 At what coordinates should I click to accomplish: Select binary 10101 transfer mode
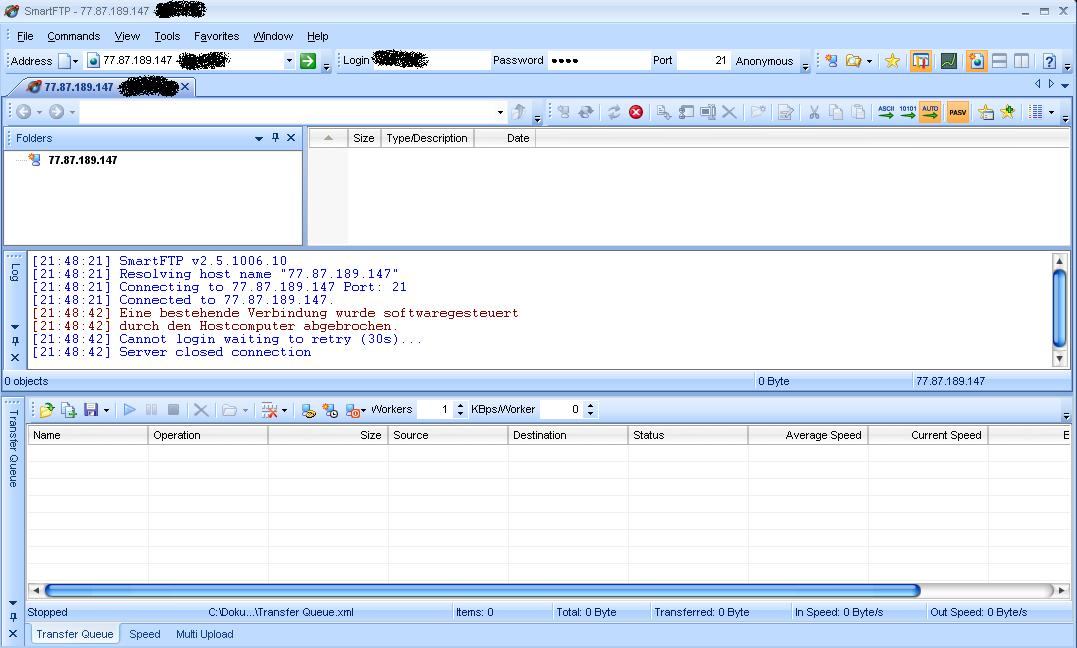[908, 112]
